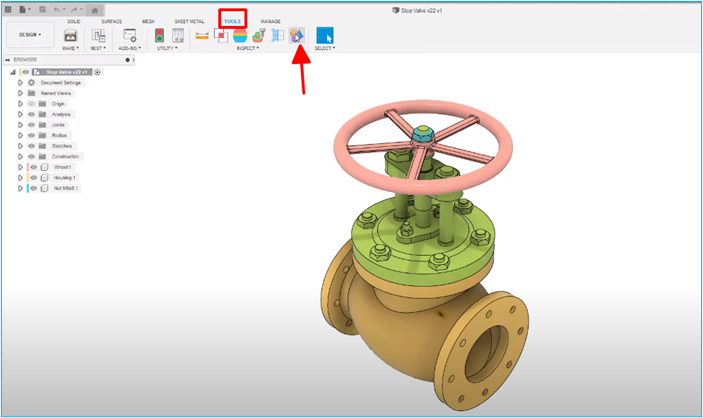Hide the Nut component
This screenshot has width=703, height=418.
[x=34, y=188]
